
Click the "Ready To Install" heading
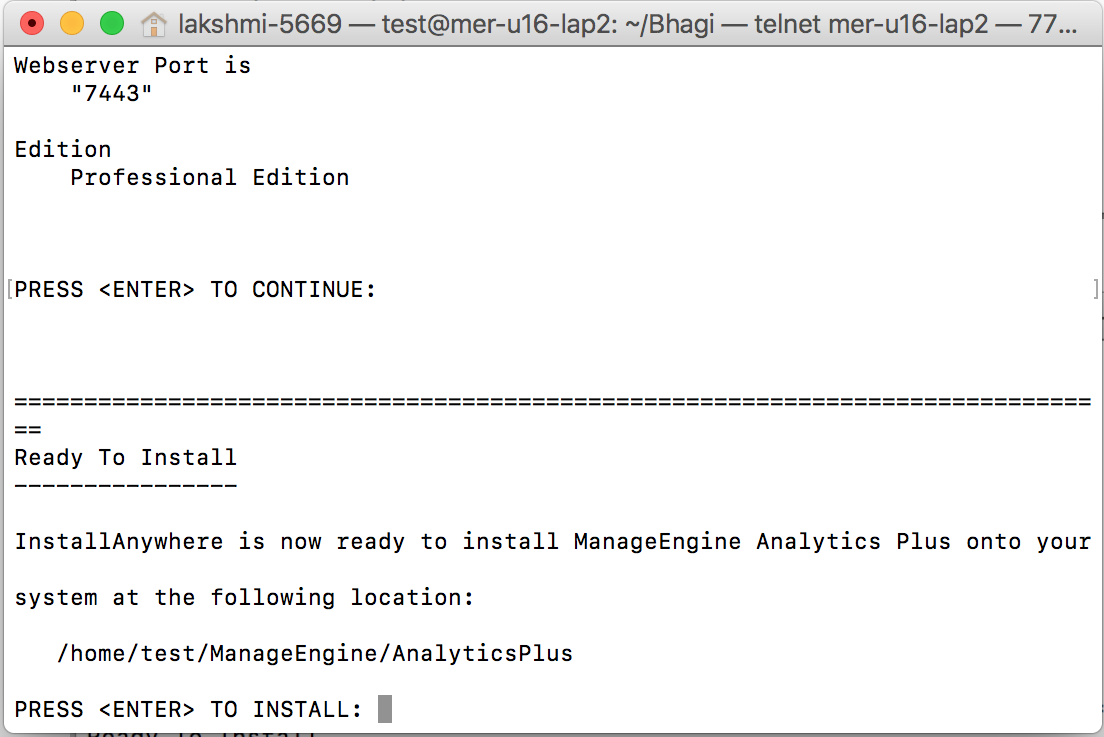[x=125, y=458]
